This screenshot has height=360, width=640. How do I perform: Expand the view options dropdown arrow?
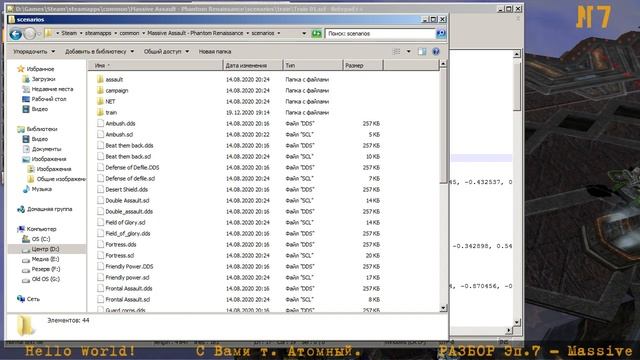pyautogui.click(x=408, y=51)
